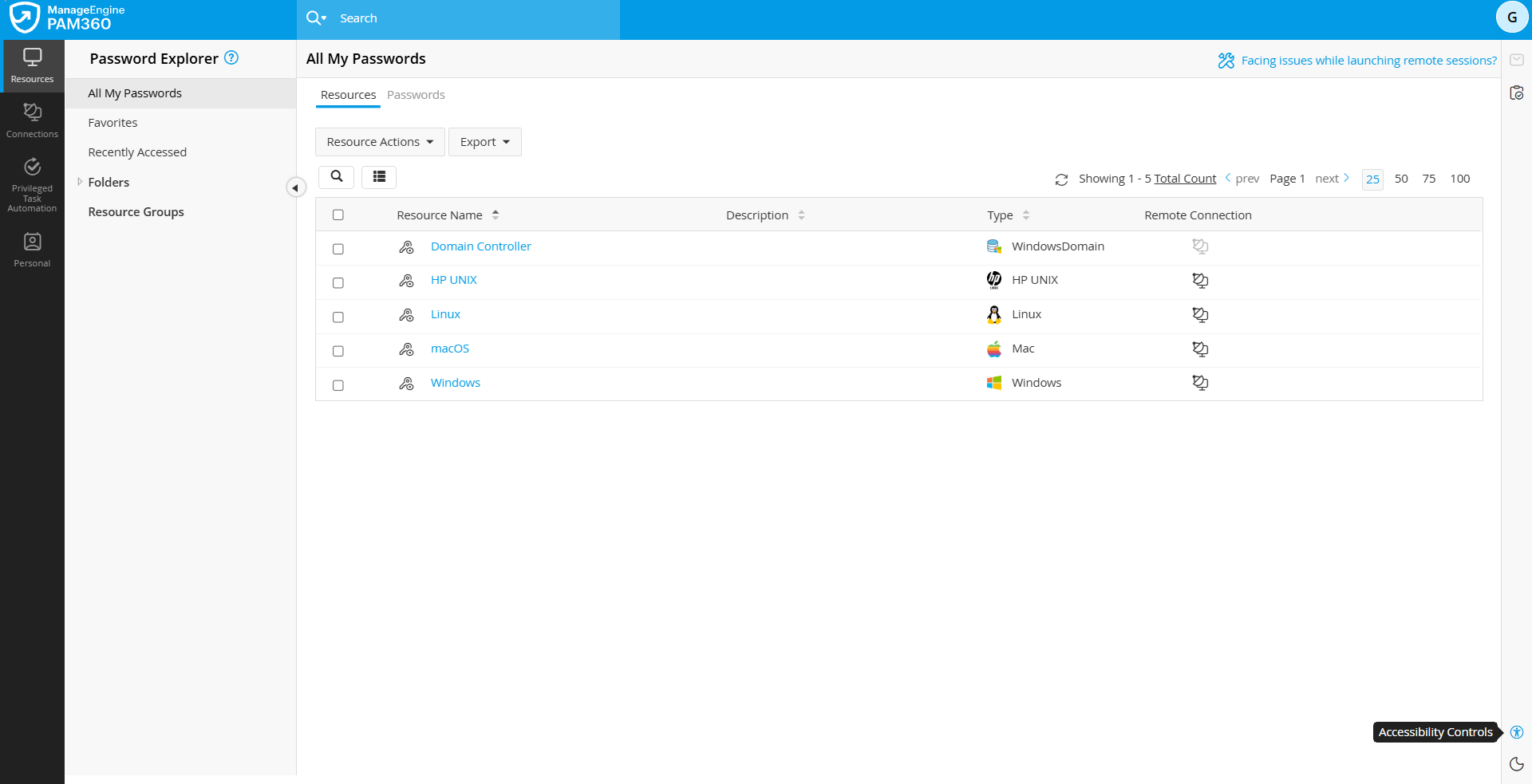Screen dimensions: 1532x784
Task: Open Accessibility Controls
Action: pos(1516,732)
